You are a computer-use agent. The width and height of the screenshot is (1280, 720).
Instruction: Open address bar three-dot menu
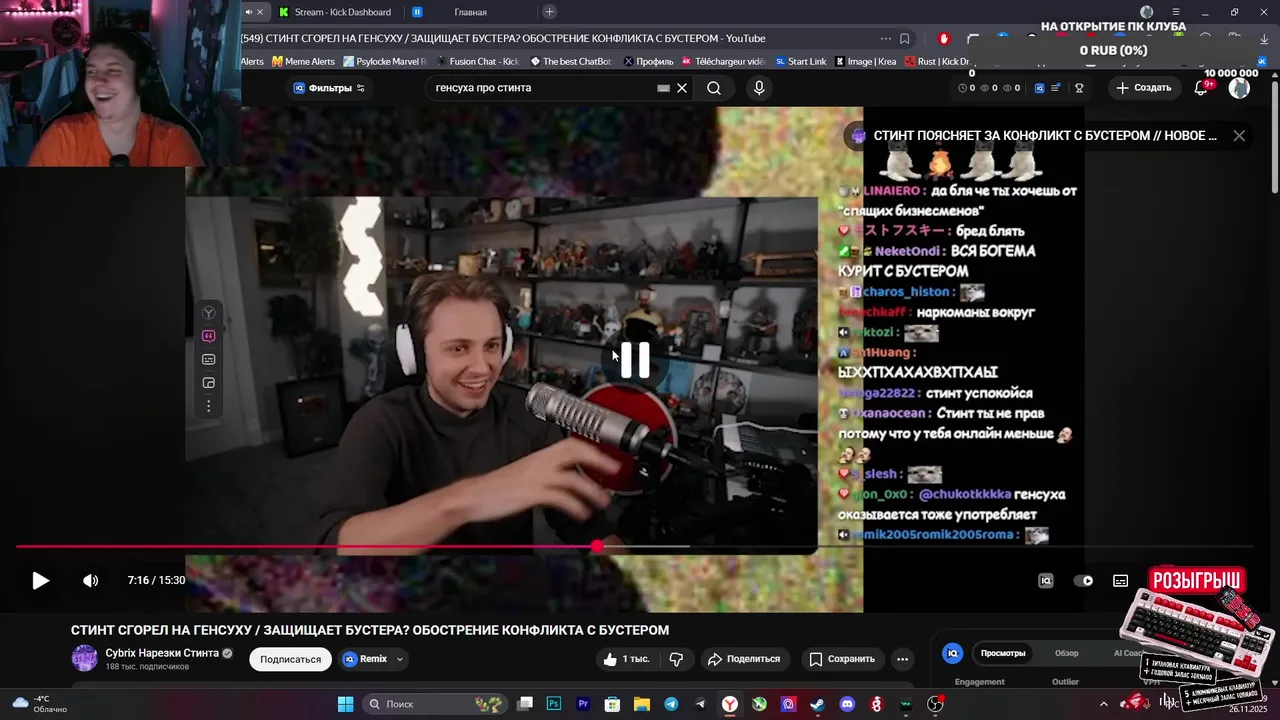pyautogui.click(x=885, y=39)
